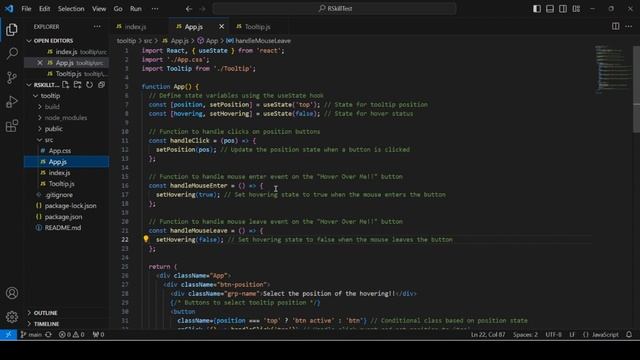Expand the node_modules folder
The image size is (640, 360).
67,118
